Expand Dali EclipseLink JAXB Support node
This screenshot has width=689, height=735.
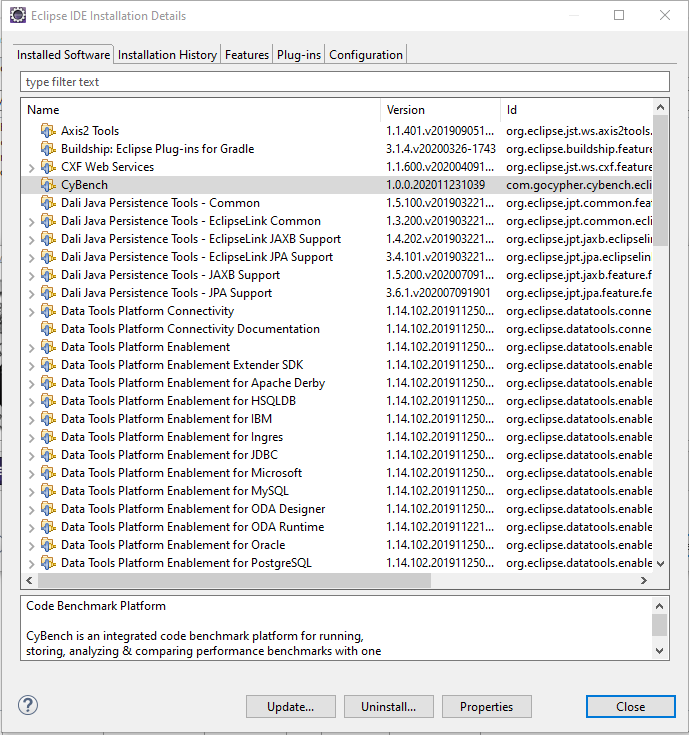(x=31, y=240)
